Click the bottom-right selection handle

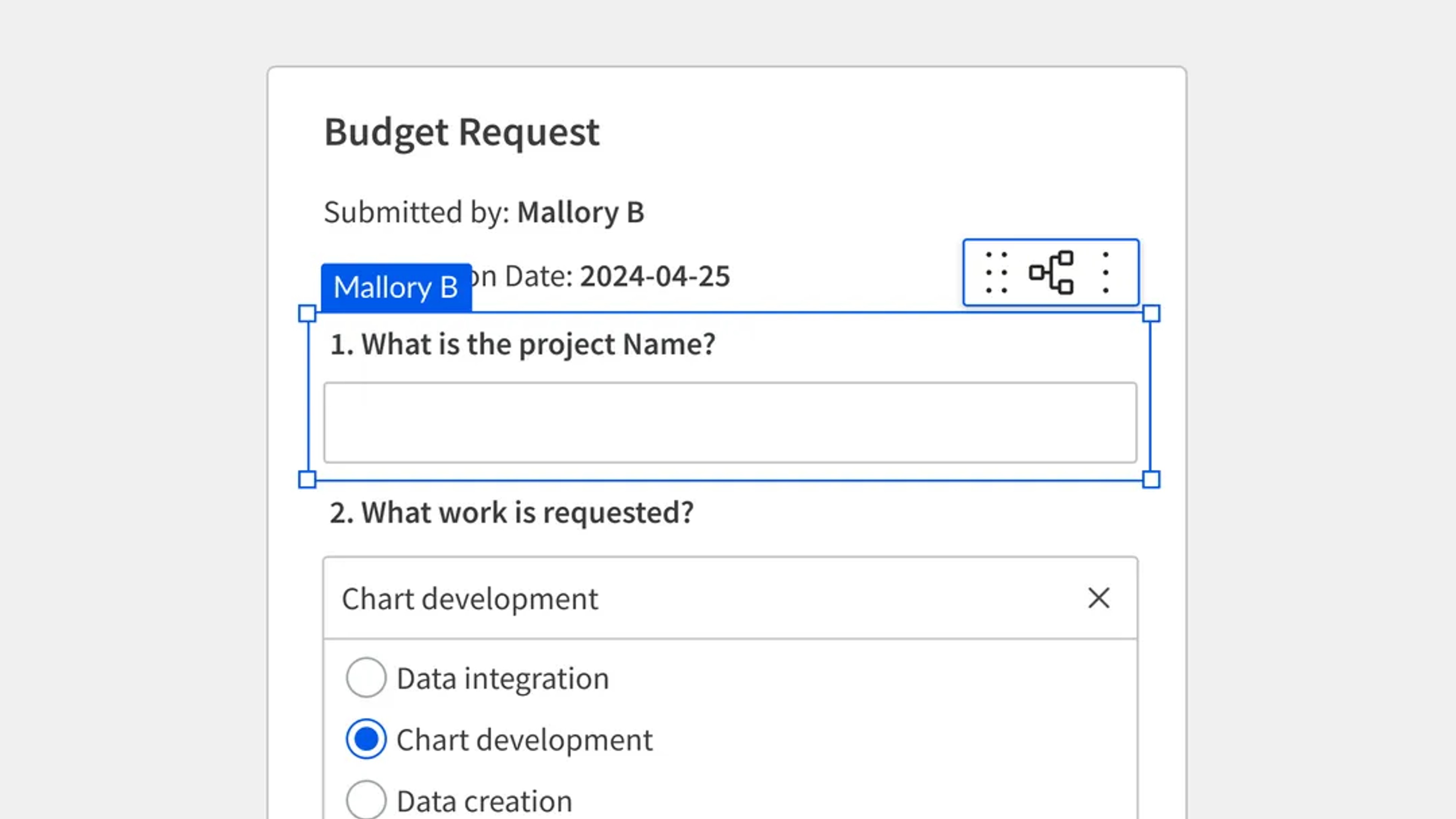click(x=1152, y=479)
